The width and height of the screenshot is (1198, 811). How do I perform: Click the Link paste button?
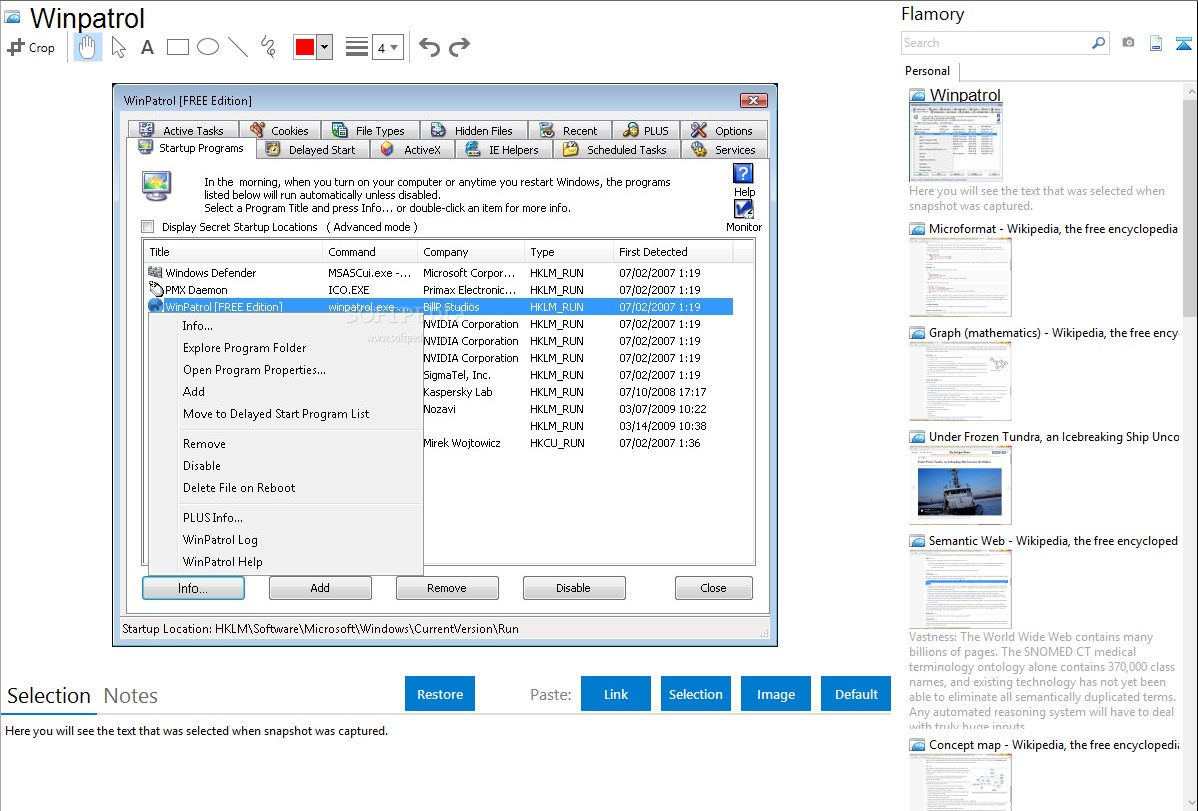coord(616,694)
